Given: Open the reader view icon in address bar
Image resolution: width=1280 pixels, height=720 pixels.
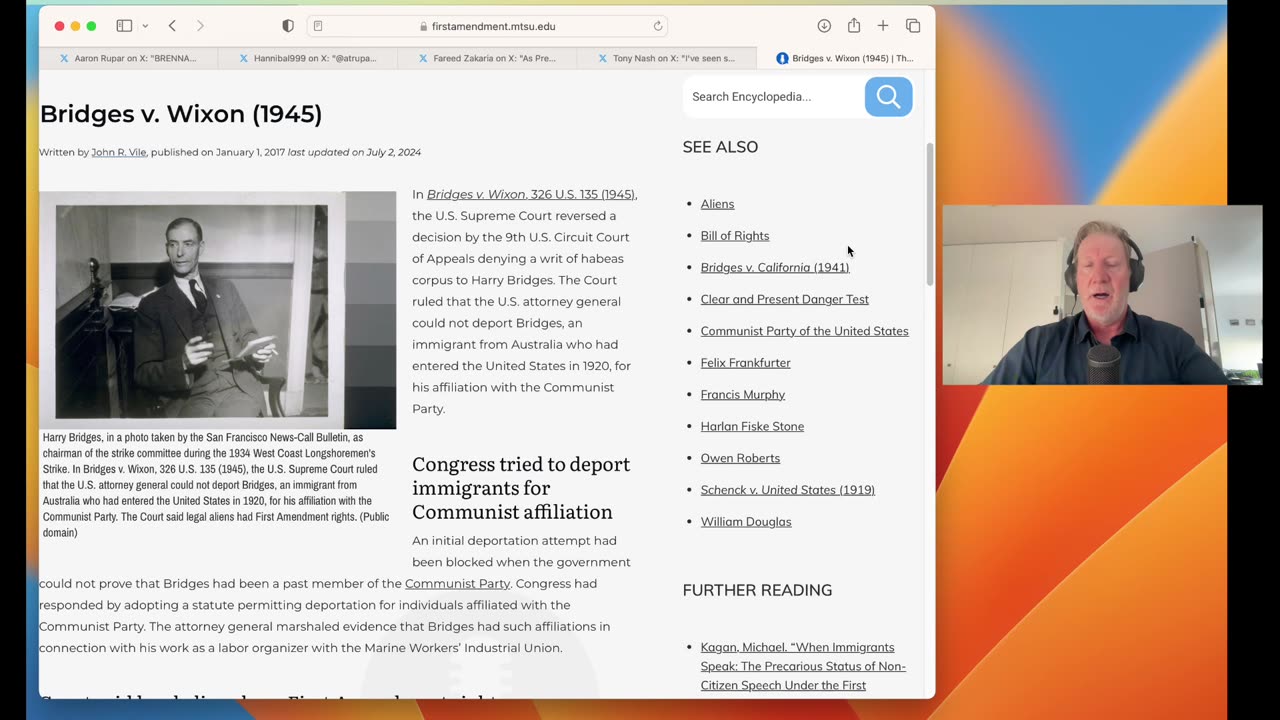Looking at the screenshot, I should 318,26.
